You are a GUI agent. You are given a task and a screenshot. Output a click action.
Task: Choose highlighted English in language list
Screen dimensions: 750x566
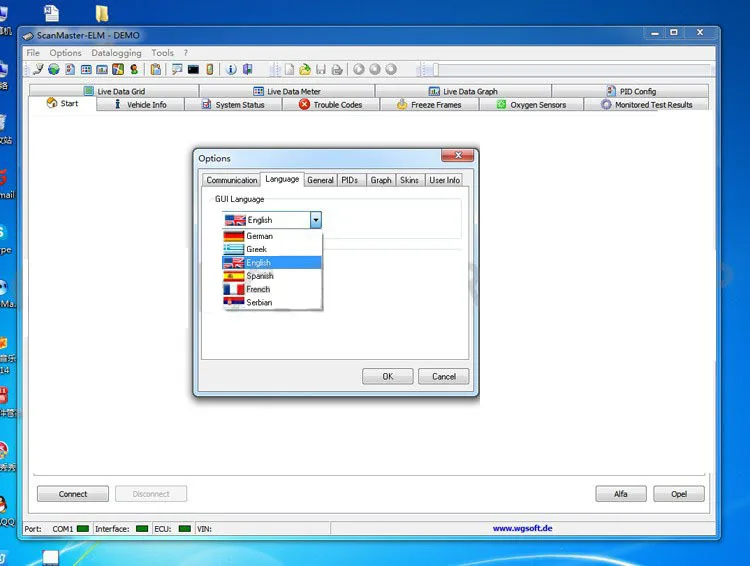272,263
